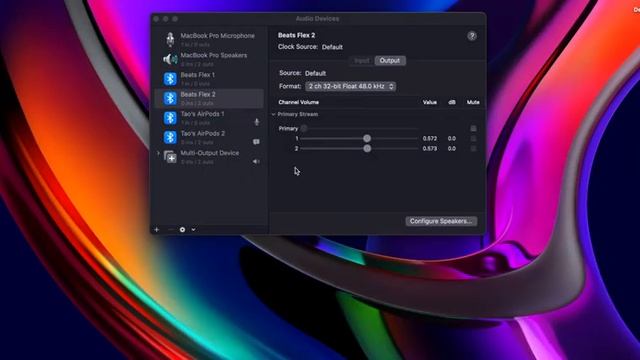Screen dimensions: 640x360
Task: Click Clock Source Default value
Action: (332, 47)
